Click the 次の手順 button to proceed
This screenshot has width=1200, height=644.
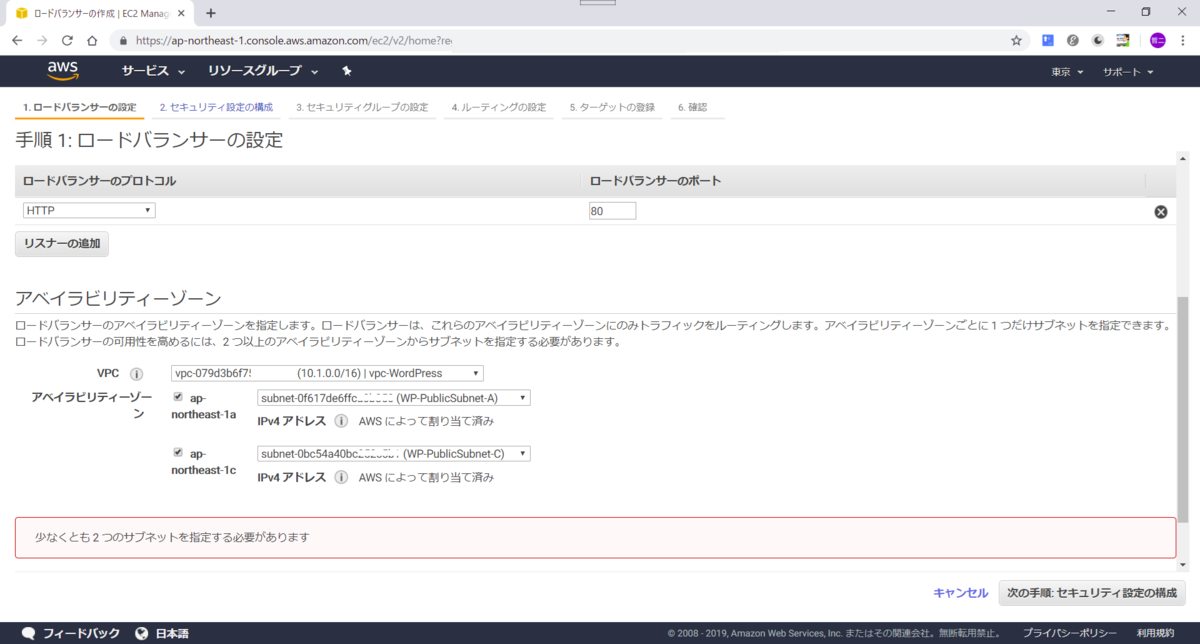1092,593
